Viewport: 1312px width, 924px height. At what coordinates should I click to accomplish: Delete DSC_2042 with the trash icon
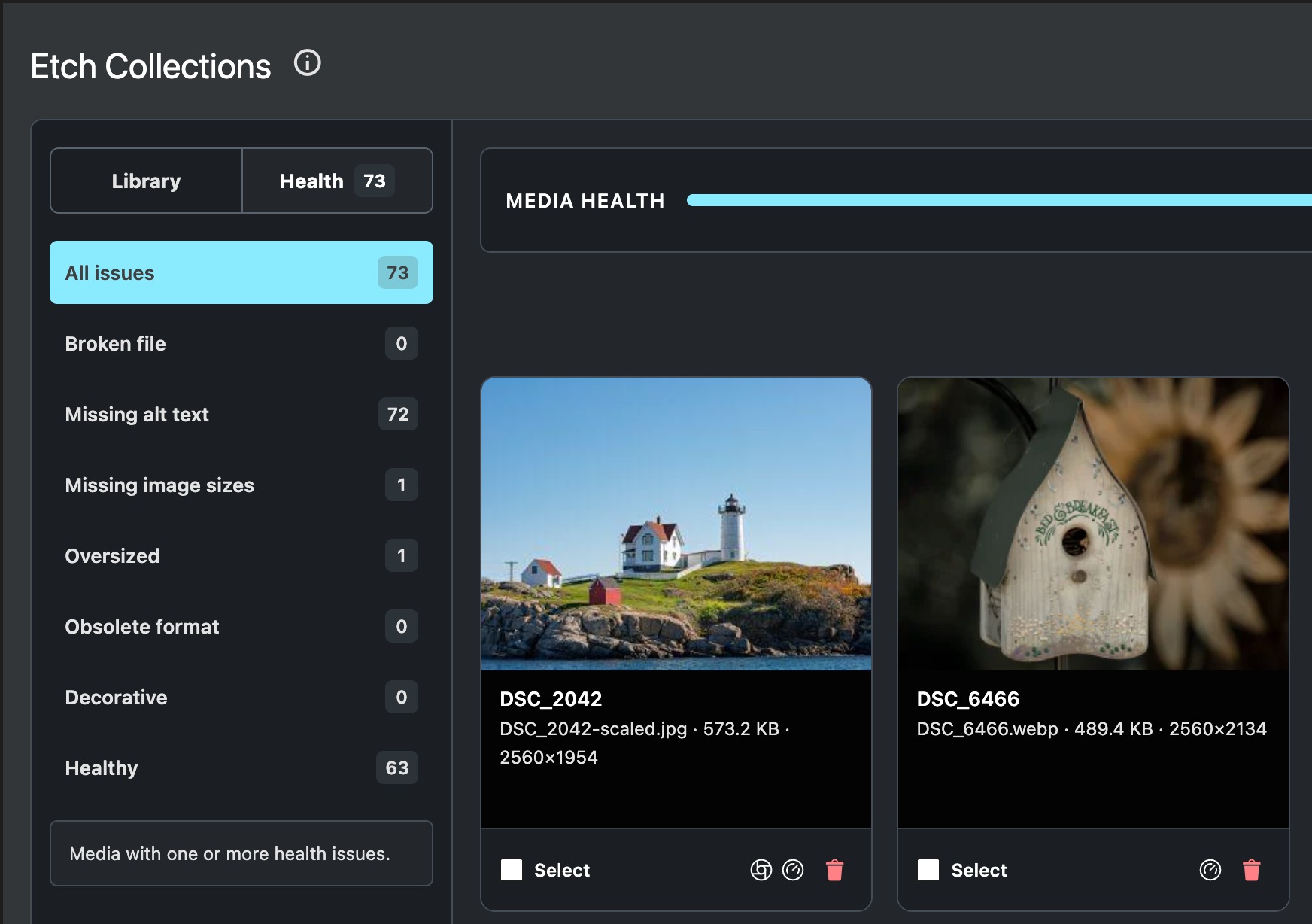(x=834, y=870)
